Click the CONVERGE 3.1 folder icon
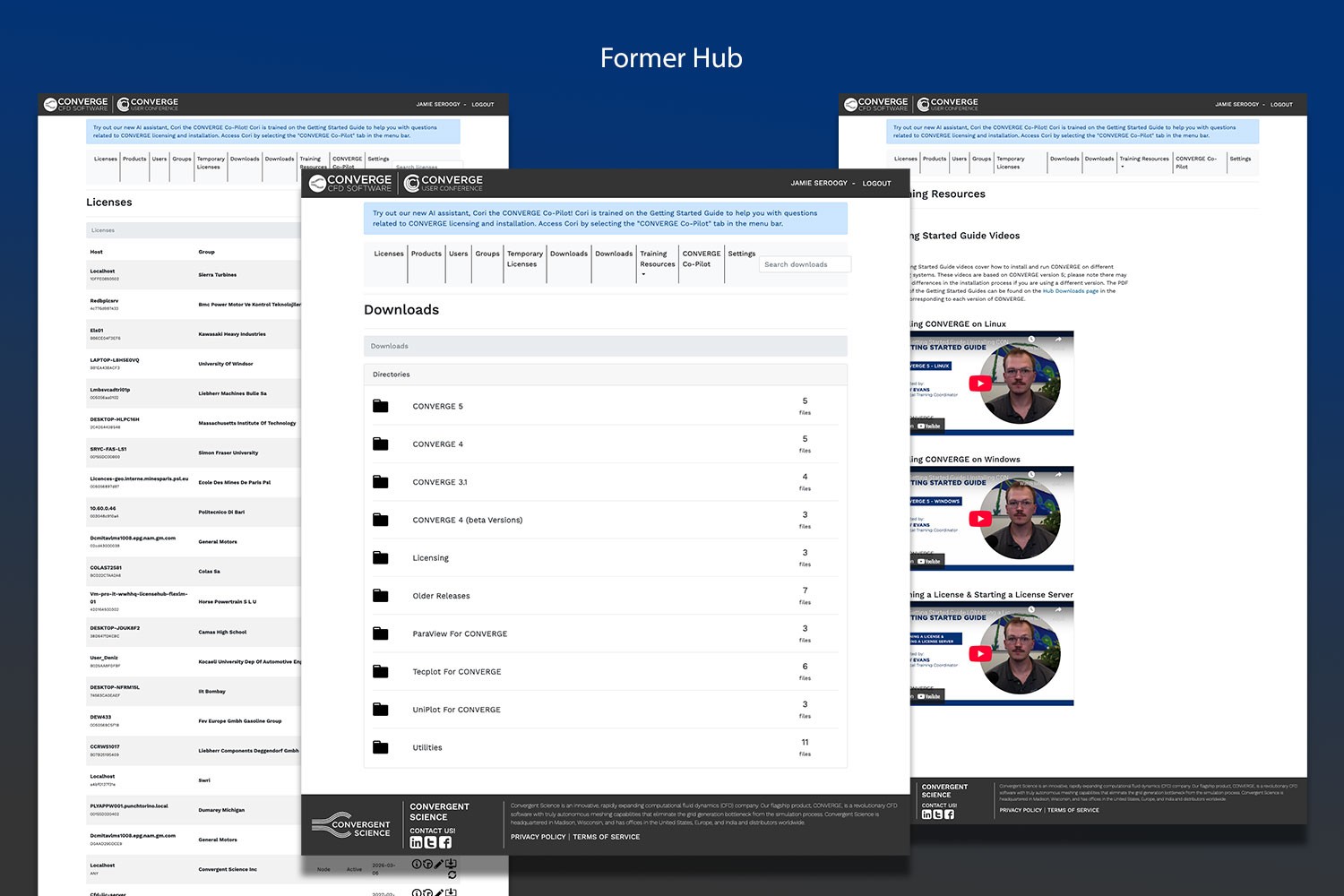 click(x=381, y=482)
